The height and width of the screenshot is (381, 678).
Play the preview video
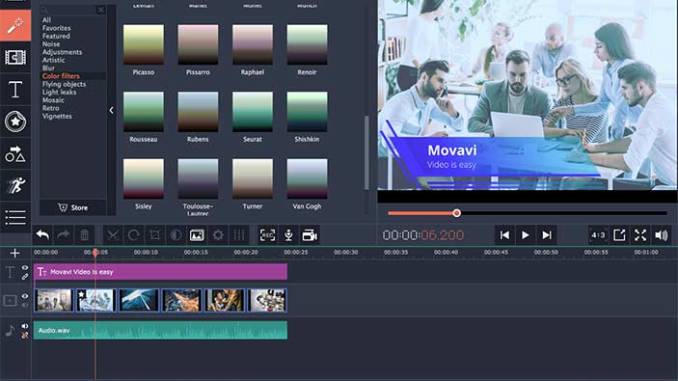point(525,235)
